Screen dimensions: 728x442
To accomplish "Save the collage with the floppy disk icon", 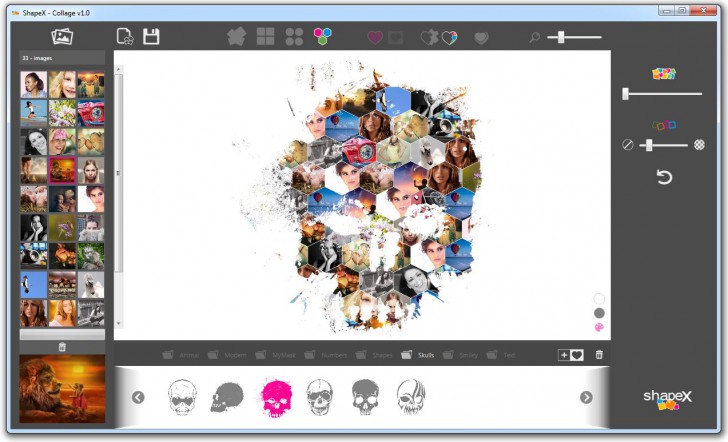I will [151, 36].
